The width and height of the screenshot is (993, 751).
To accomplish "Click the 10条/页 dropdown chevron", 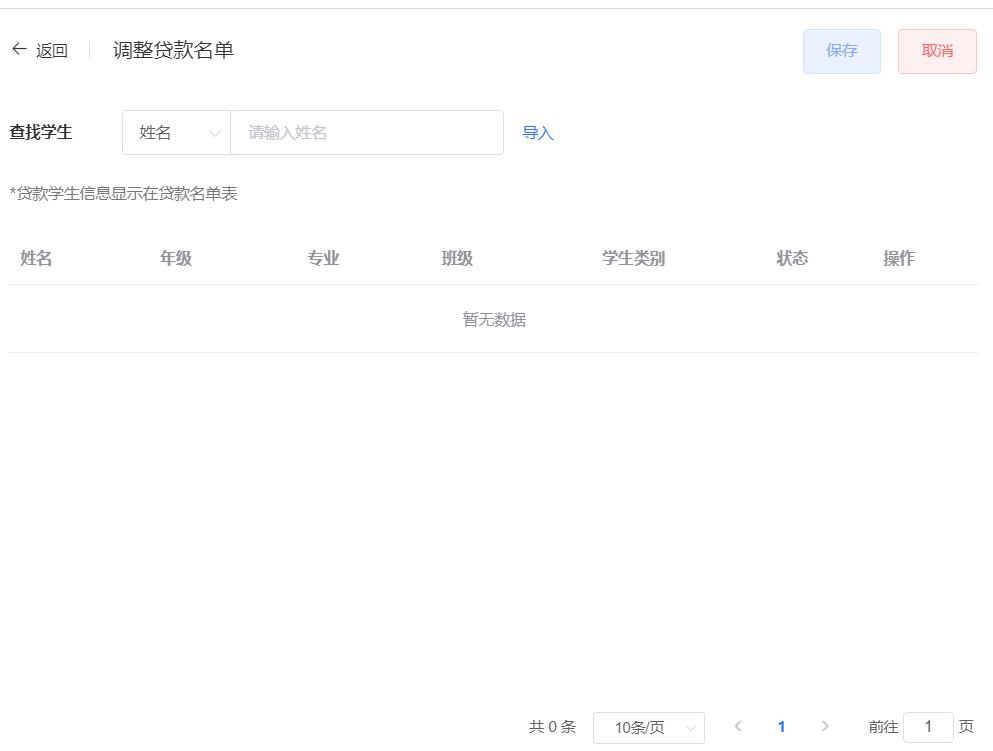I will point(688,727).
